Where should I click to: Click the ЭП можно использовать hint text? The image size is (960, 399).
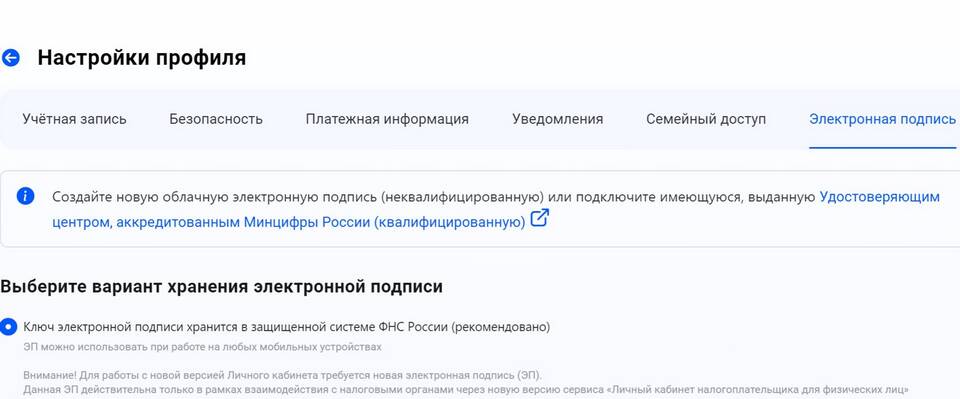[x=202, y=348]
